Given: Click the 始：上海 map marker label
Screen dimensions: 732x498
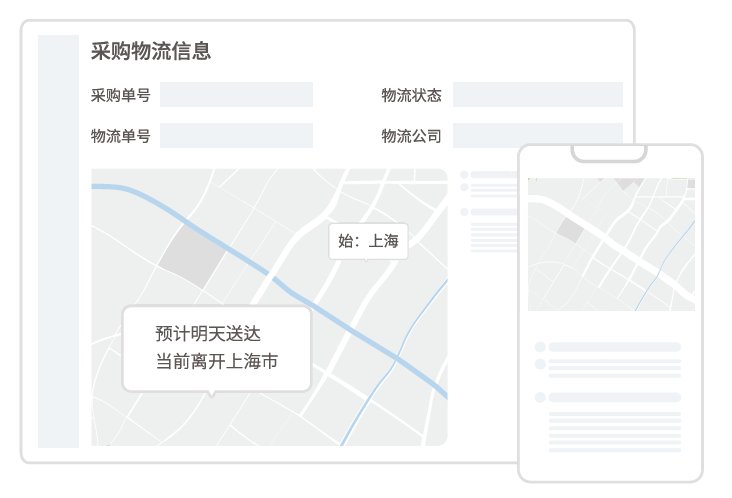Looking at the screenshot, I should [x=368, y=240].
